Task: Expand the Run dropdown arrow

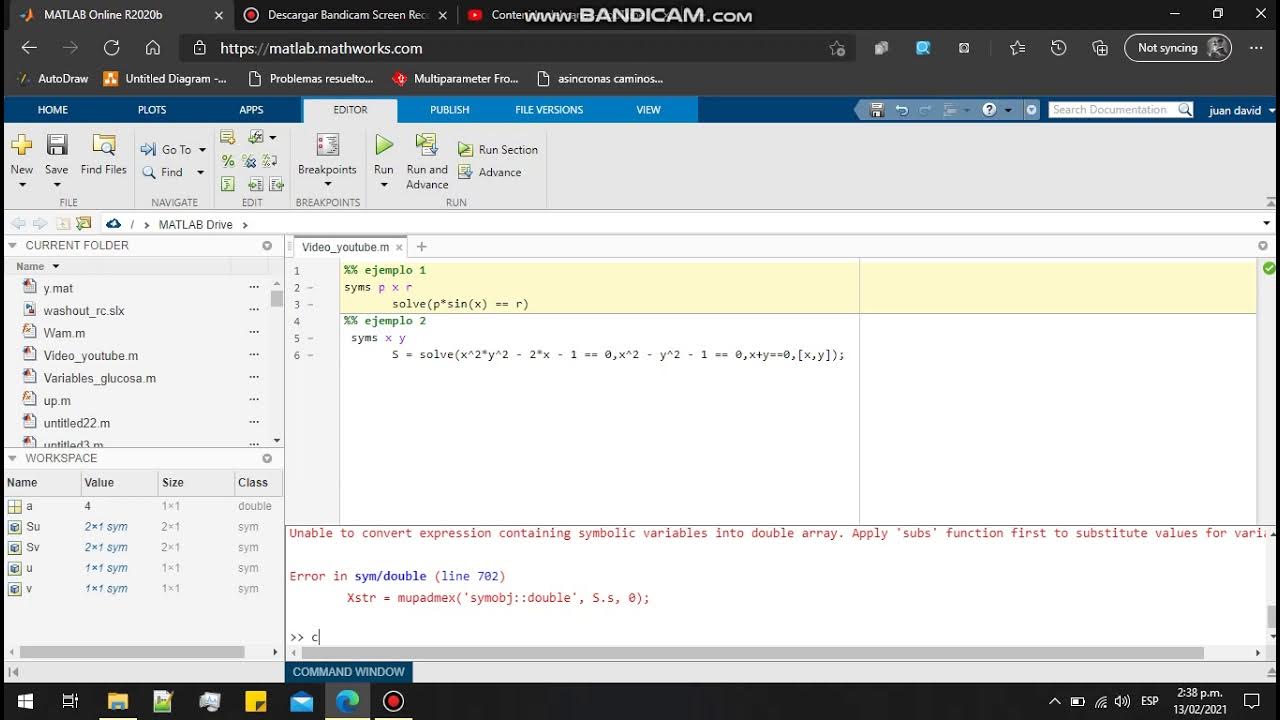Action: (x=384, y=185)
